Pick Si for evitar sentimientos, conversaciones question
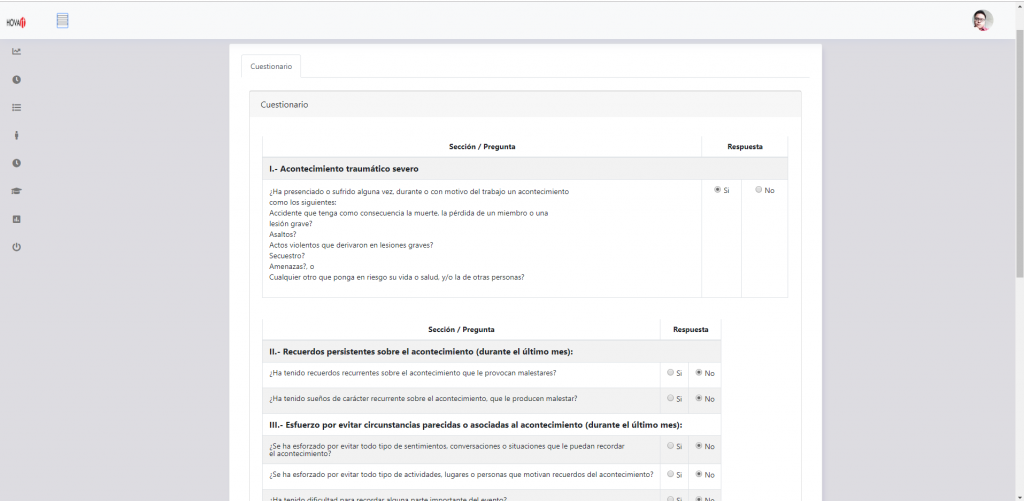Viewport: 1024px width, 501px height. coord(670,445)
